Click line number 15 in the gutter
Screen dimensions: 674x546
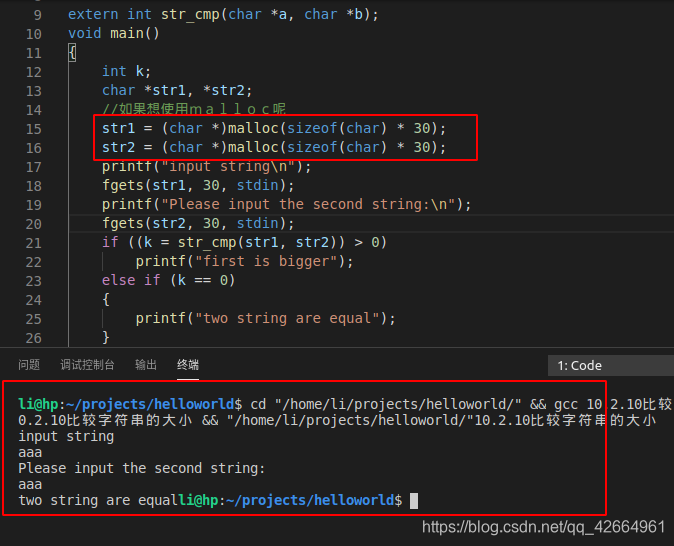34,129
